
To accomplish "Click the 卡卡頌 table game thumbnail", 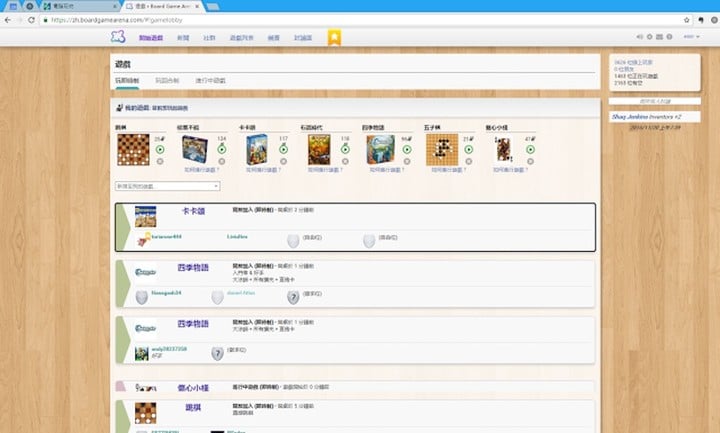I will (x=146, y=217).
